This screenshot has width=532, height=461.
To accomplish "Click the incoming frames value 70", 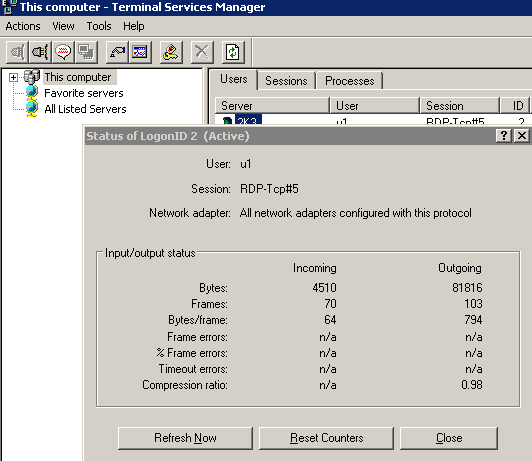I will pyautogui.click(x=330, y=304).
